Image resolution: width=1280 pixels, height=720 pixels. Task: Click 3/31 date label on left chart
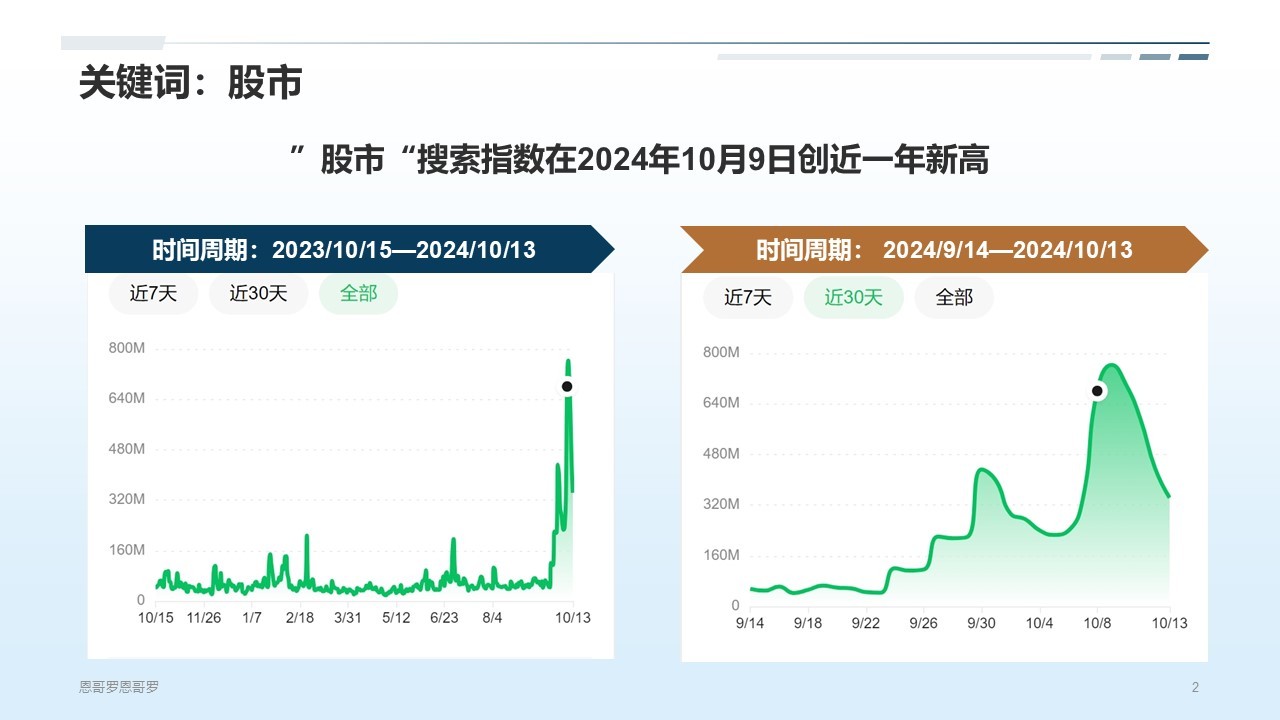[x=348, y=618]
